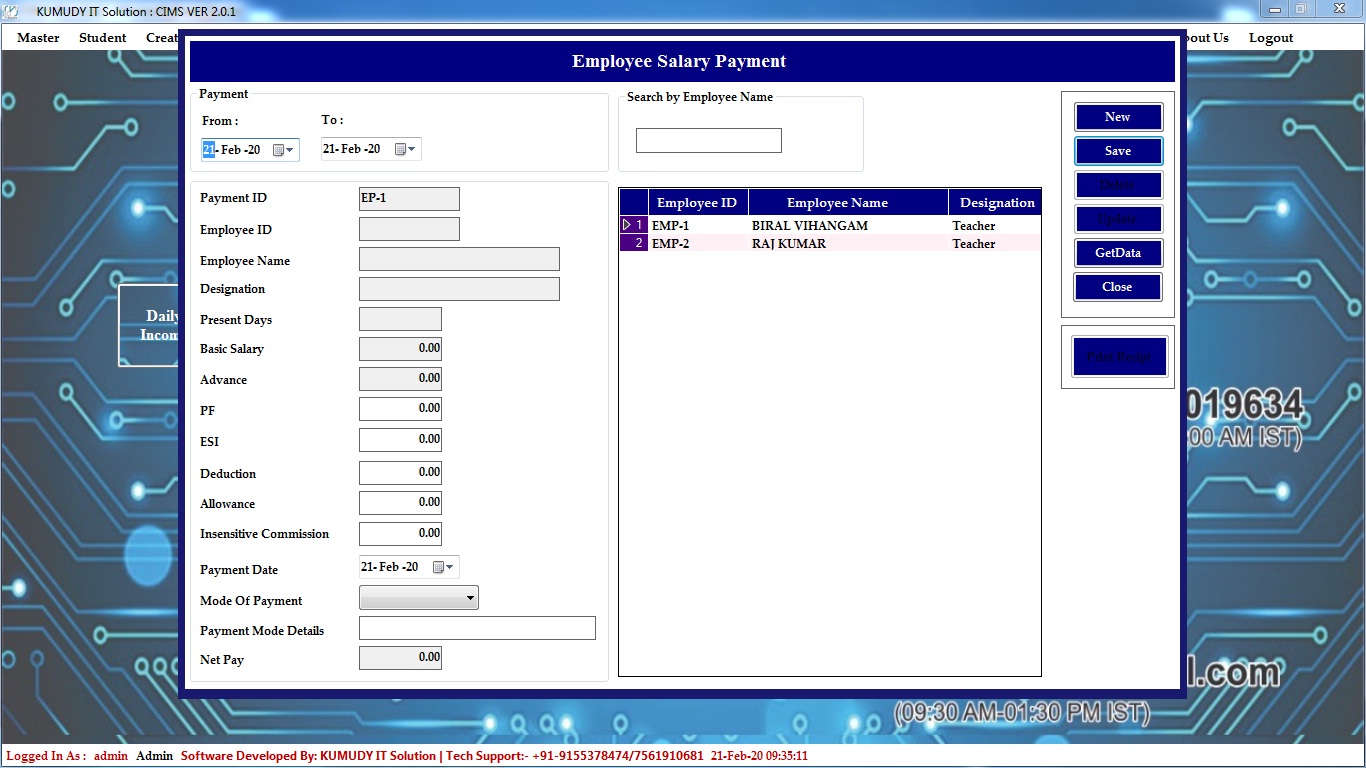Open the From date calendar picker
This screenshot has height=768, width=1366.
pos(279,150)
